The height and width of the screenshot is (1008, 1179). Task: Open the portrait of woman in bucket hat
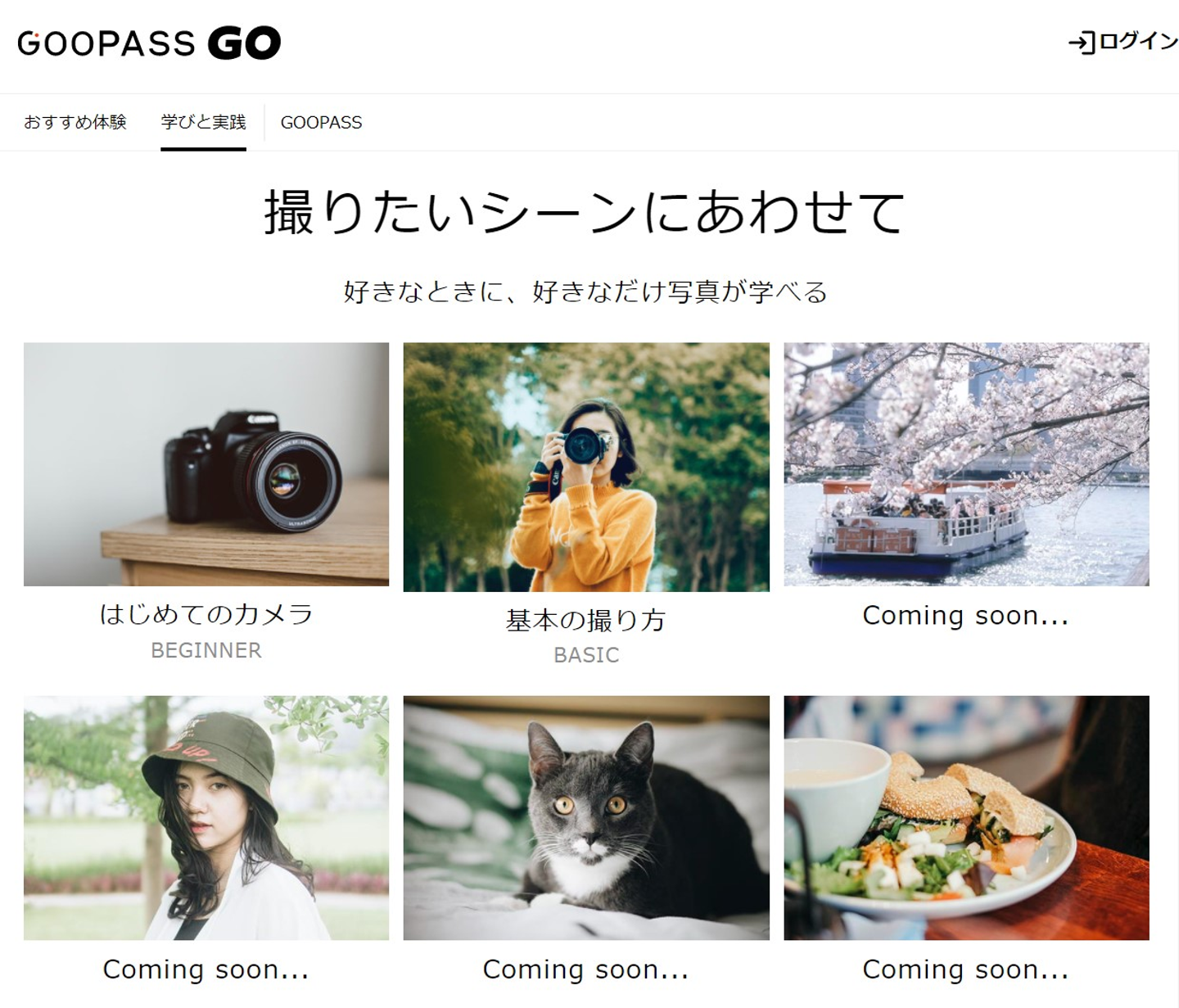coord(206,818)
